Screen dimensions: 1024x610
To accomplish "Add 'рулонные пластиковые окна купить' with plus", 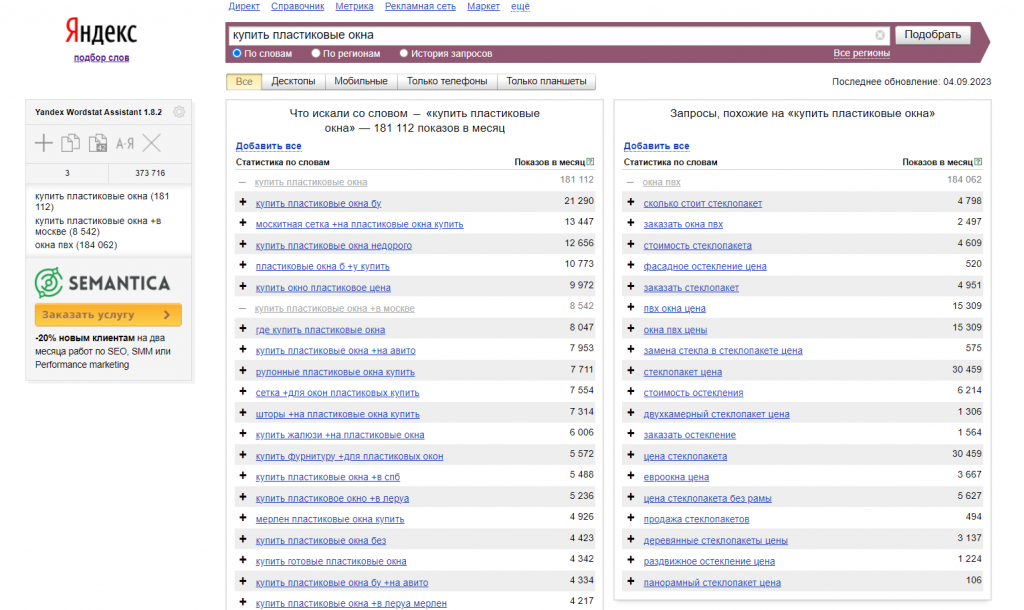I will (x=243, y=371).
